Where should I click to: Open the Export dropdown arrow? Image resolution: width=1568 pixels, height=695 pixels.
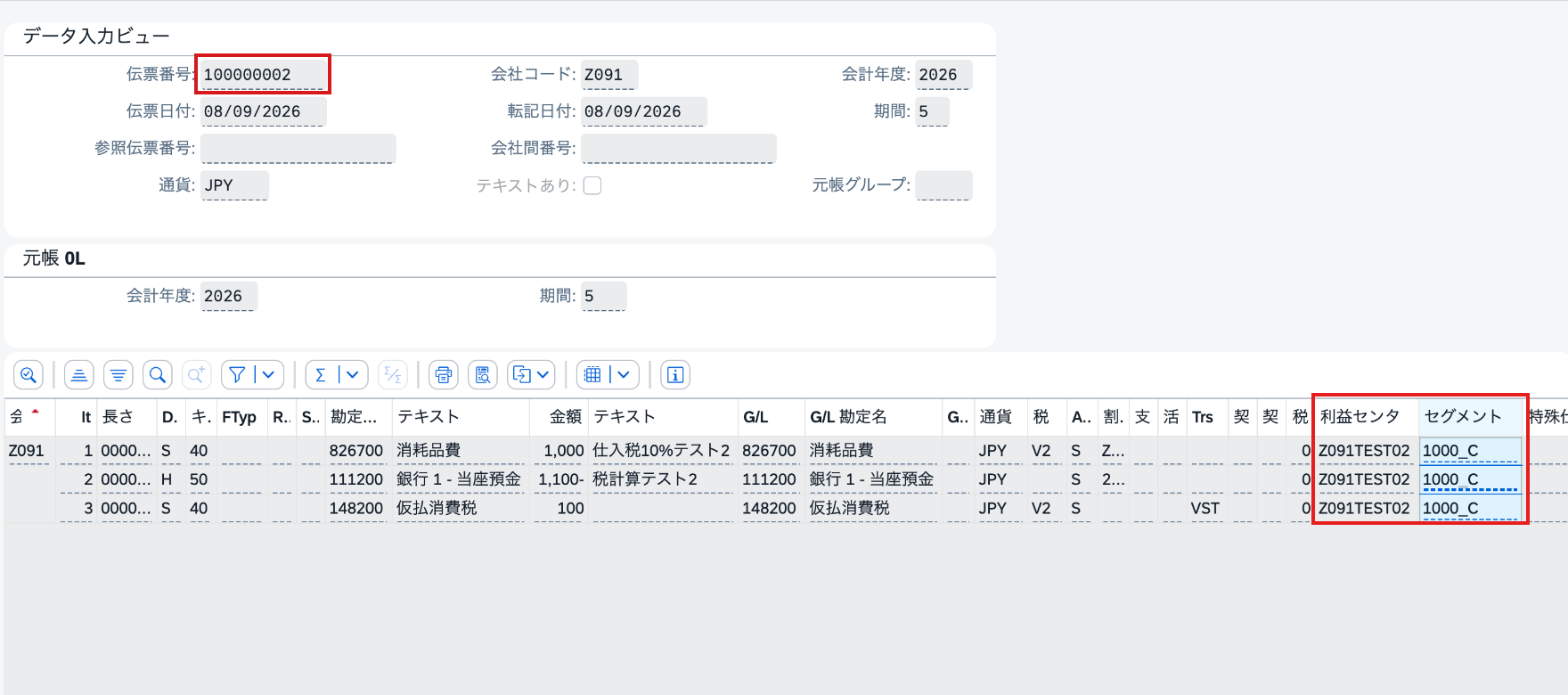[543, 375]
